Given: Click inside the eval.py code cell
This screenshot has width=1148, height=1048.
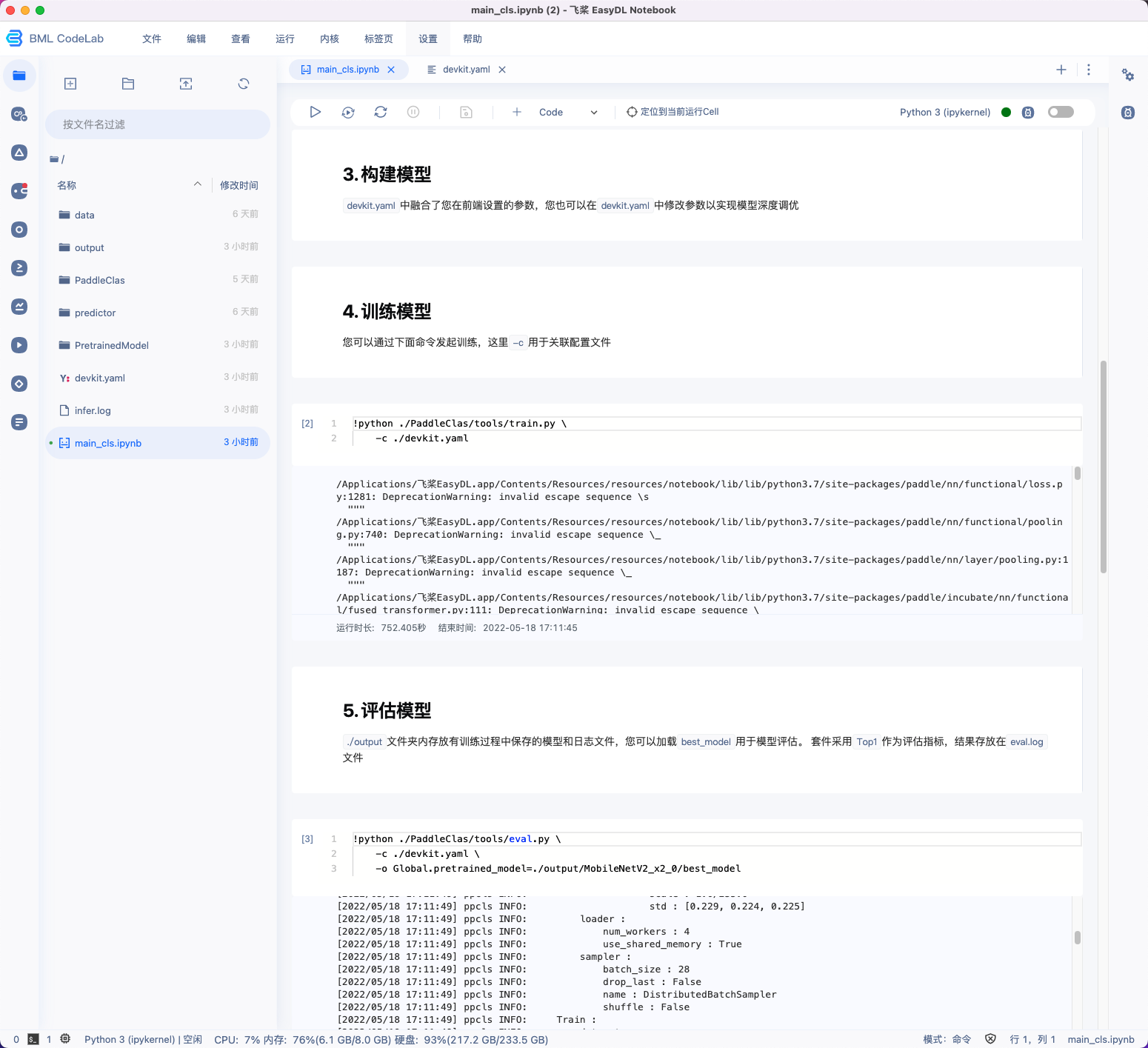Looking at the screenshot, I should (716, 854).
